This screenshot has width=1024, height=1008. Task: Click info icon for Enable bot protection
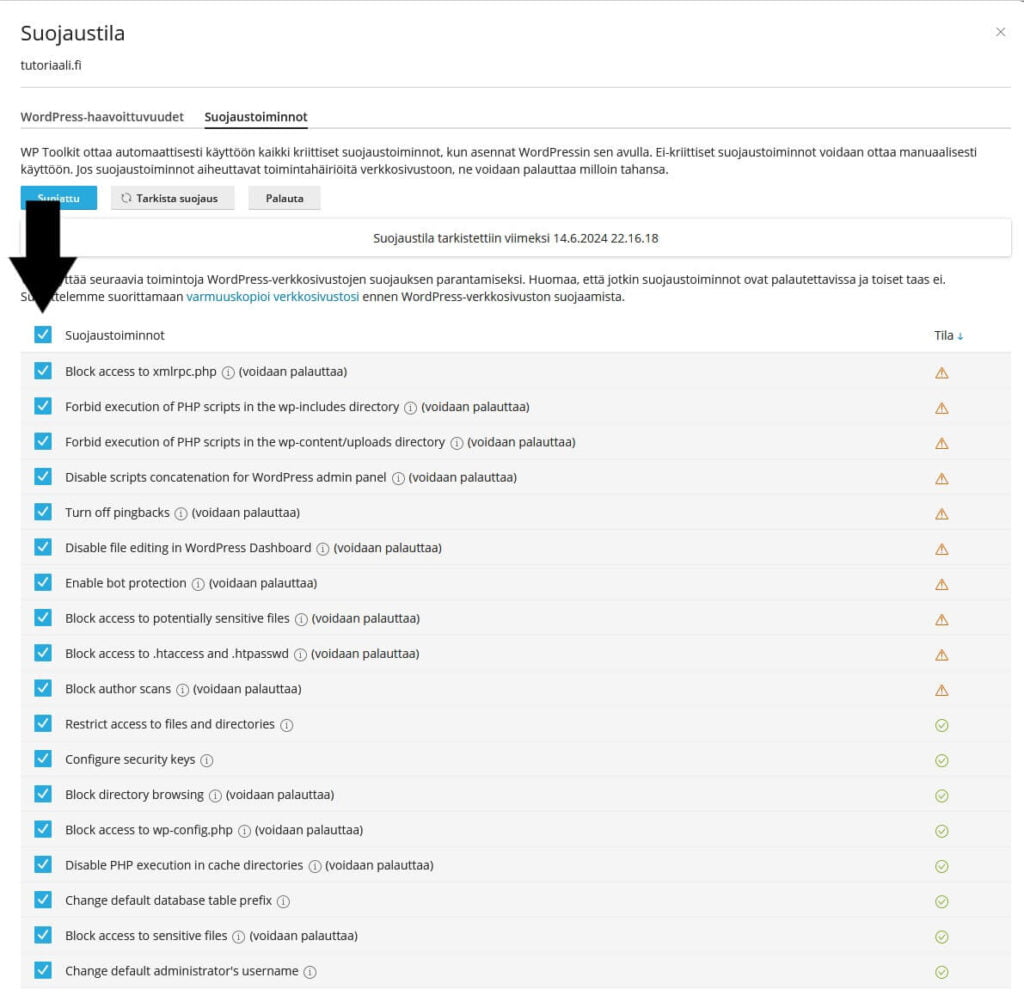tap(198, 584)
